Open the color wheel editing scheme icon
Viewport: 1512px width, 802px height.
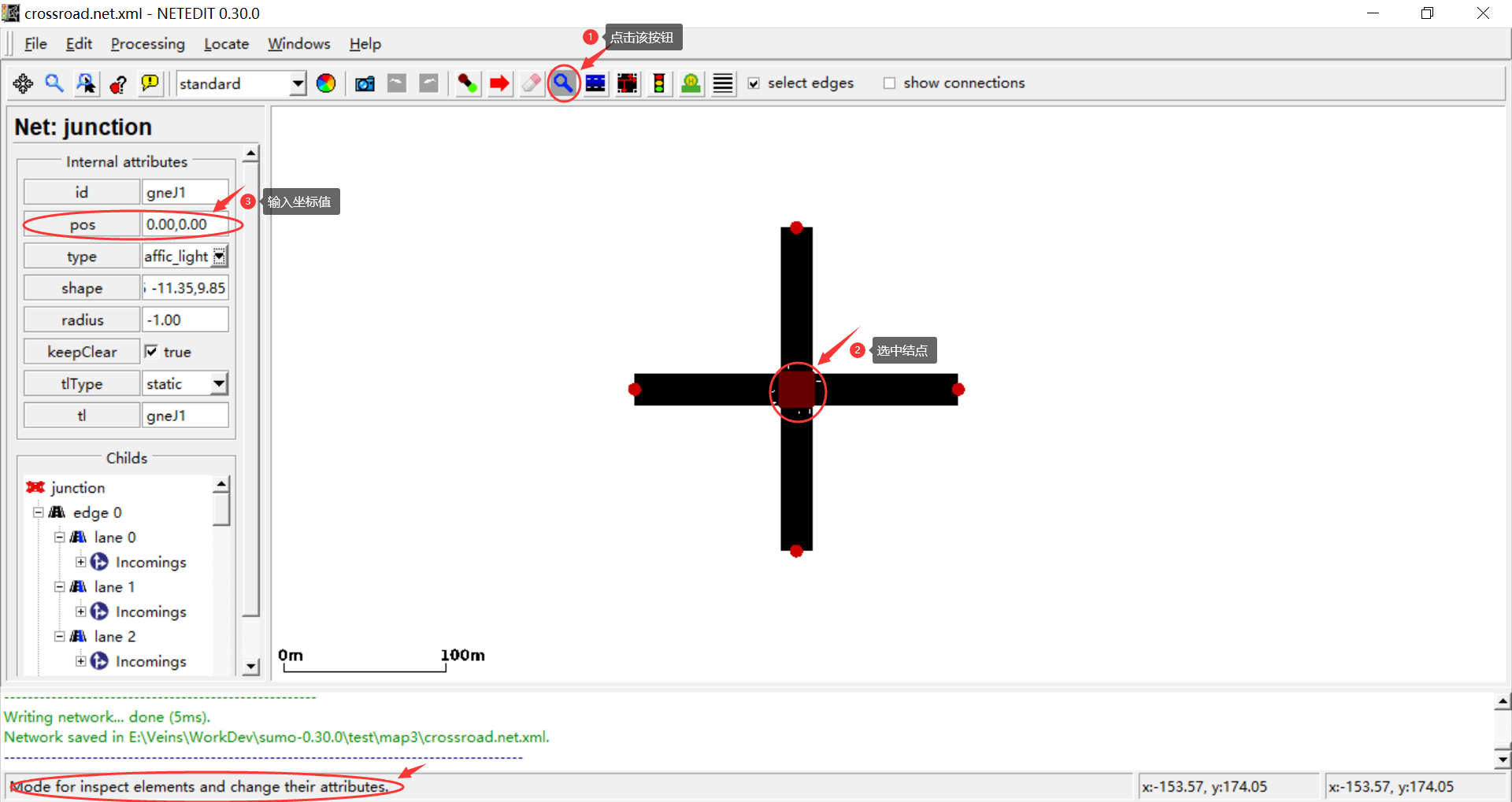326,83
